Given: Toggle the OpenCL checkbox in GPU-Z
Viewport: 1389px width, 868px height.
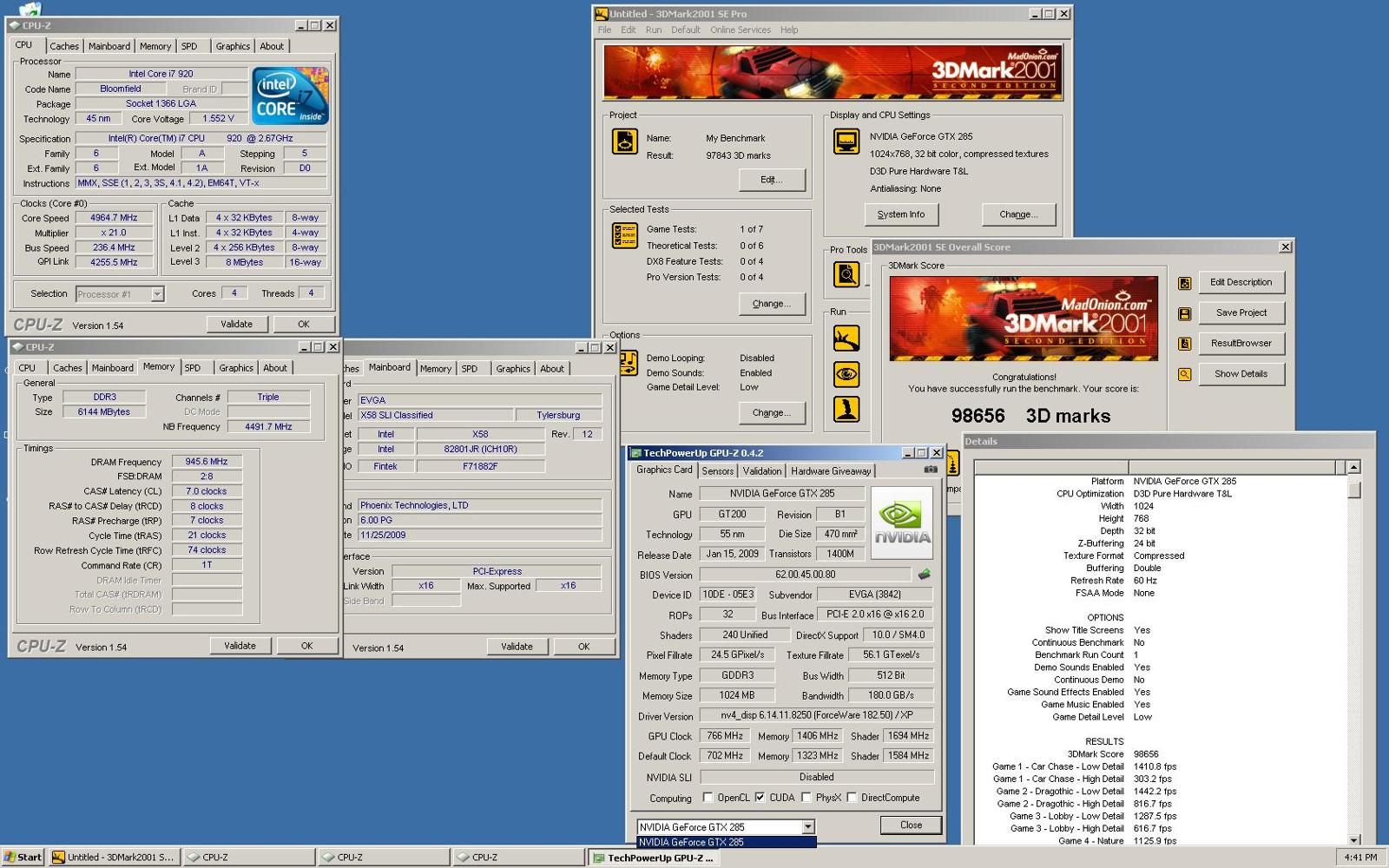Looking at the screenshot, I should (x=708, y=798).
